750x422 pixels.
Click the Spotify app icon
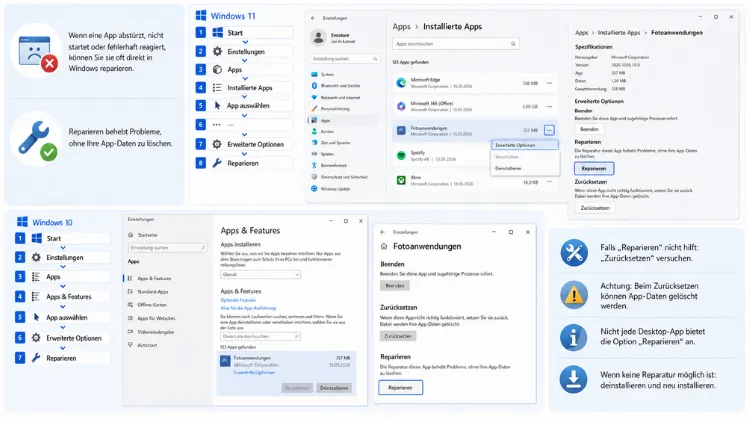click(x=401, y=155)
